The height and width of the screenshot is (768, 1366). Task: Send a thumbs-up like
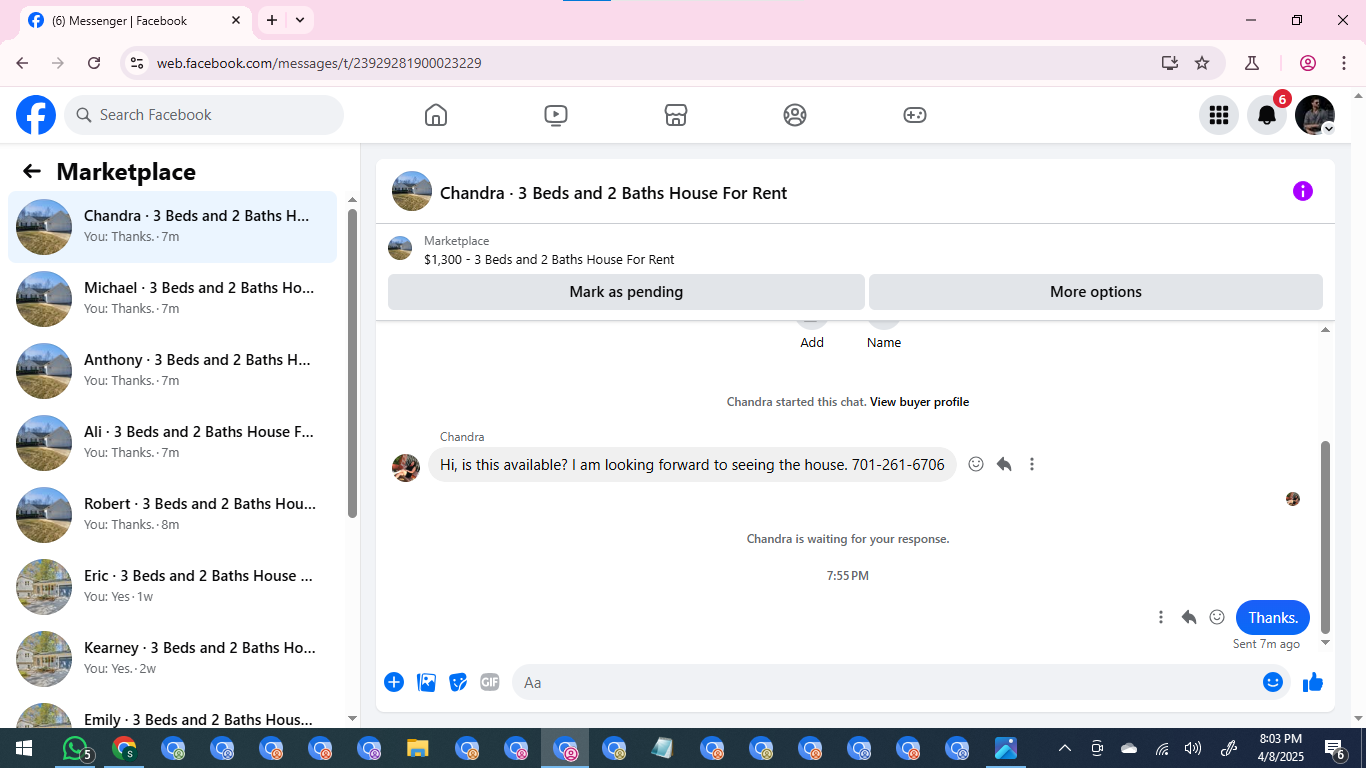coord(1313,682)
